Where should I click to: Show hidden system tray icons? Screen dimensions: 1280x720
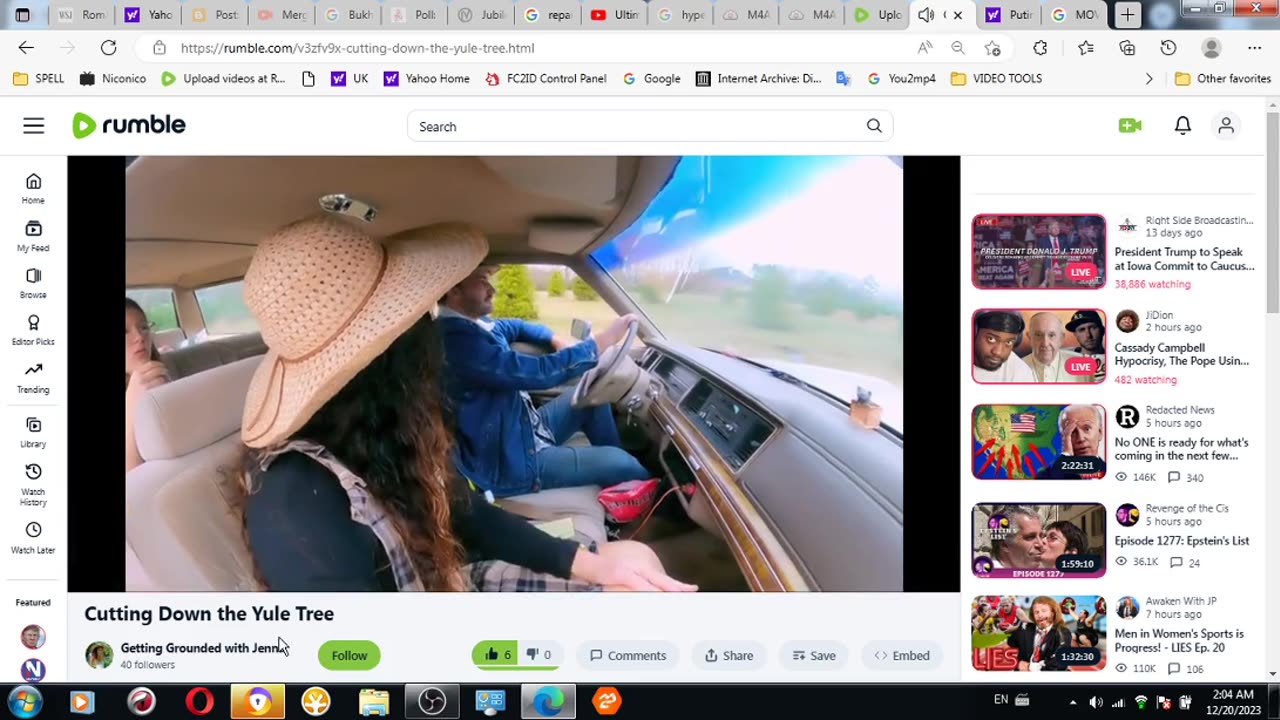click(x=1072, y=702)
